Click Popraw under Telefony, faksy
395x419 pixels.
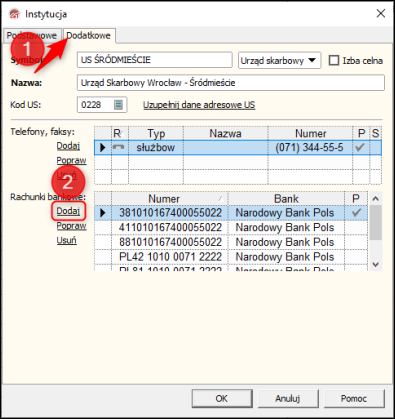click(71, 160)
